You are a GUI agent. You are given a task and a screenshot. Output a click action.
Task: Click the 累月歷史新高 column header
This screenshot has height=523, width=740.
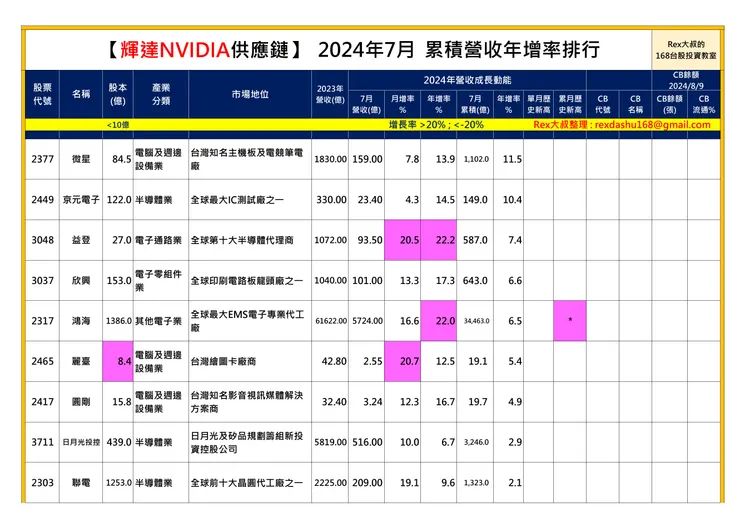pos(570,104)
